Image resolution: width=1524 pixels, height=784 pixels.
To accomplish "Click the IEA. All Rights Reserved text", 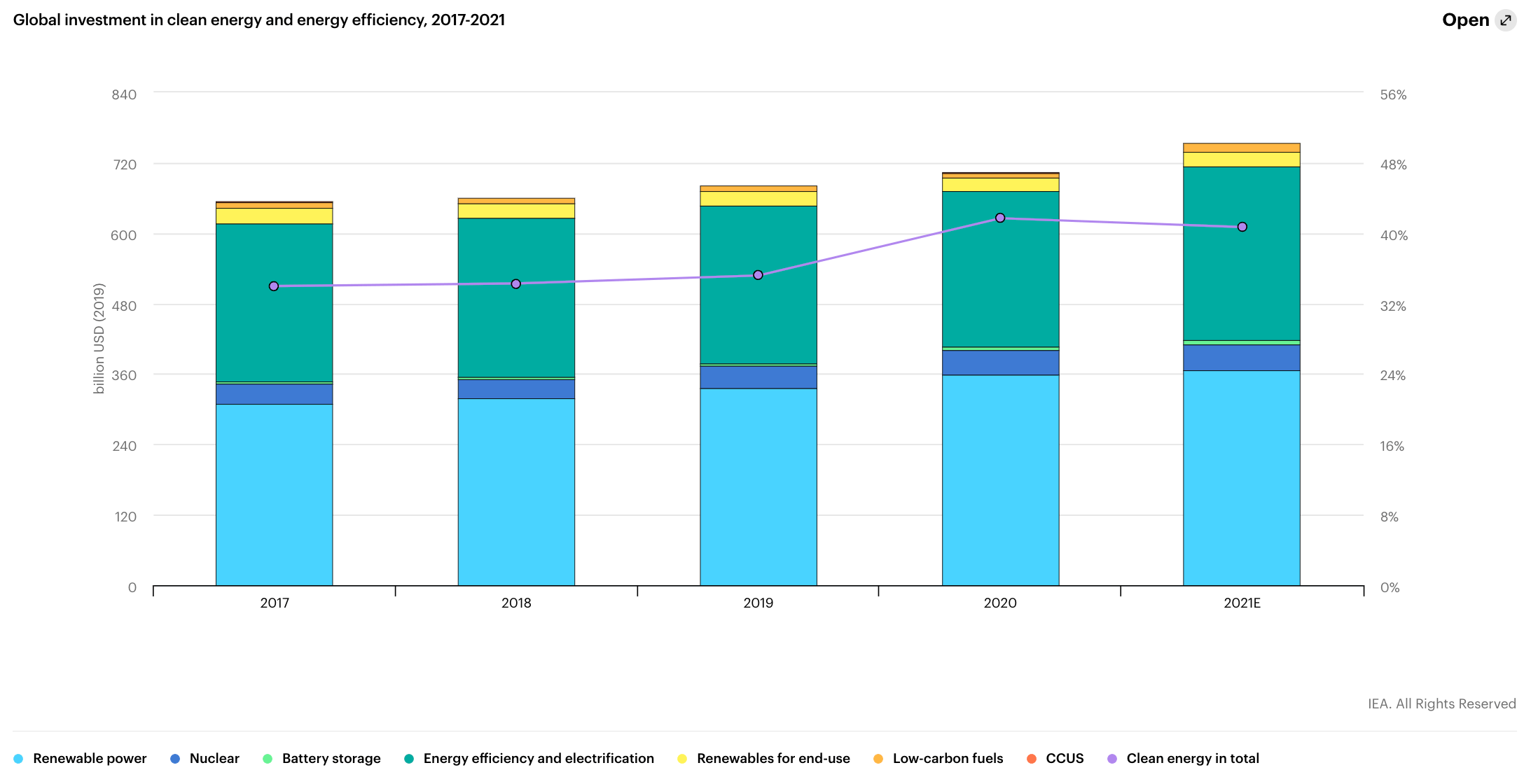I will [x=1442, y=703].
